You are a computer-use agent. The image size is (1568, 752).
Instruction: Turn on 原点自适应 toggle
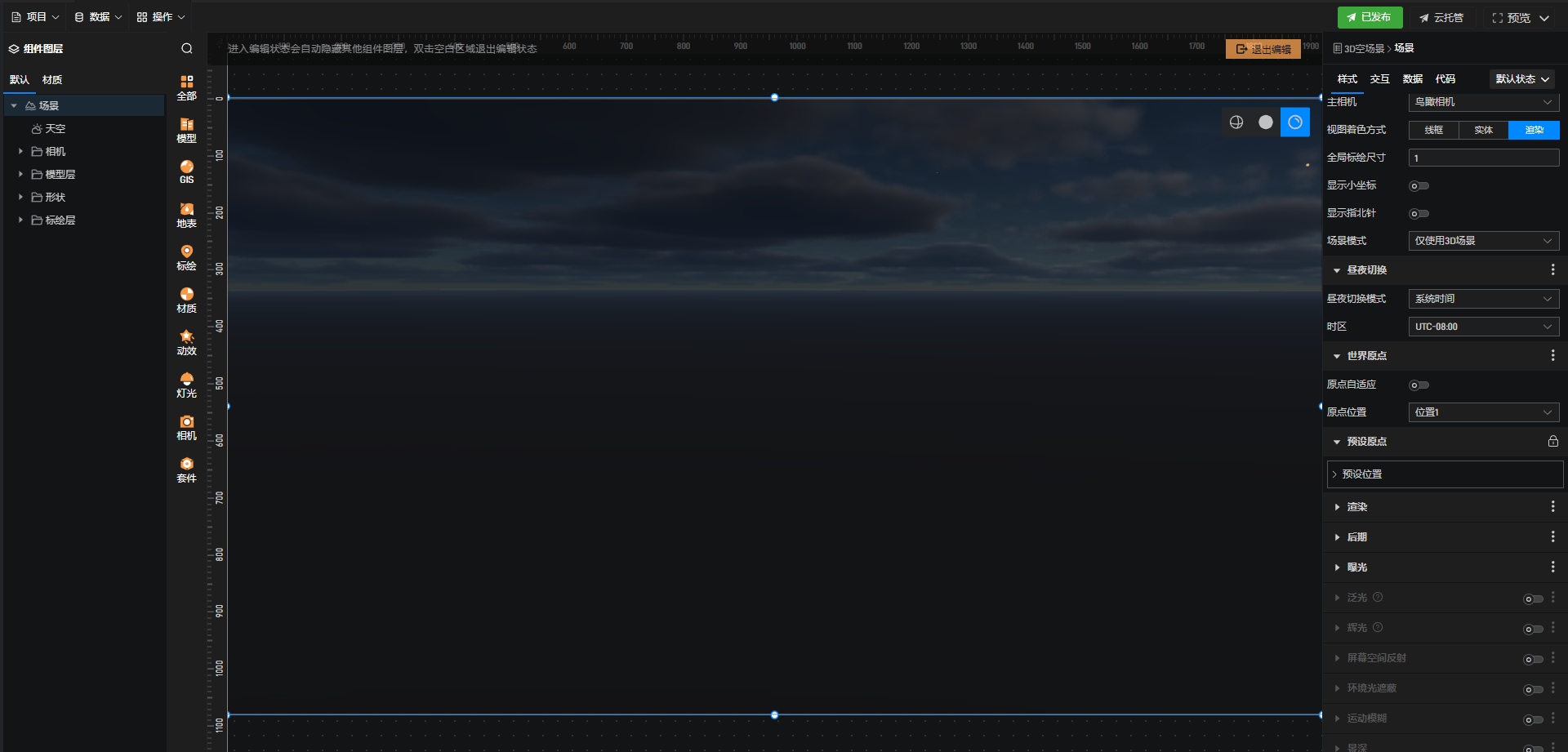tap(1419, 385)
